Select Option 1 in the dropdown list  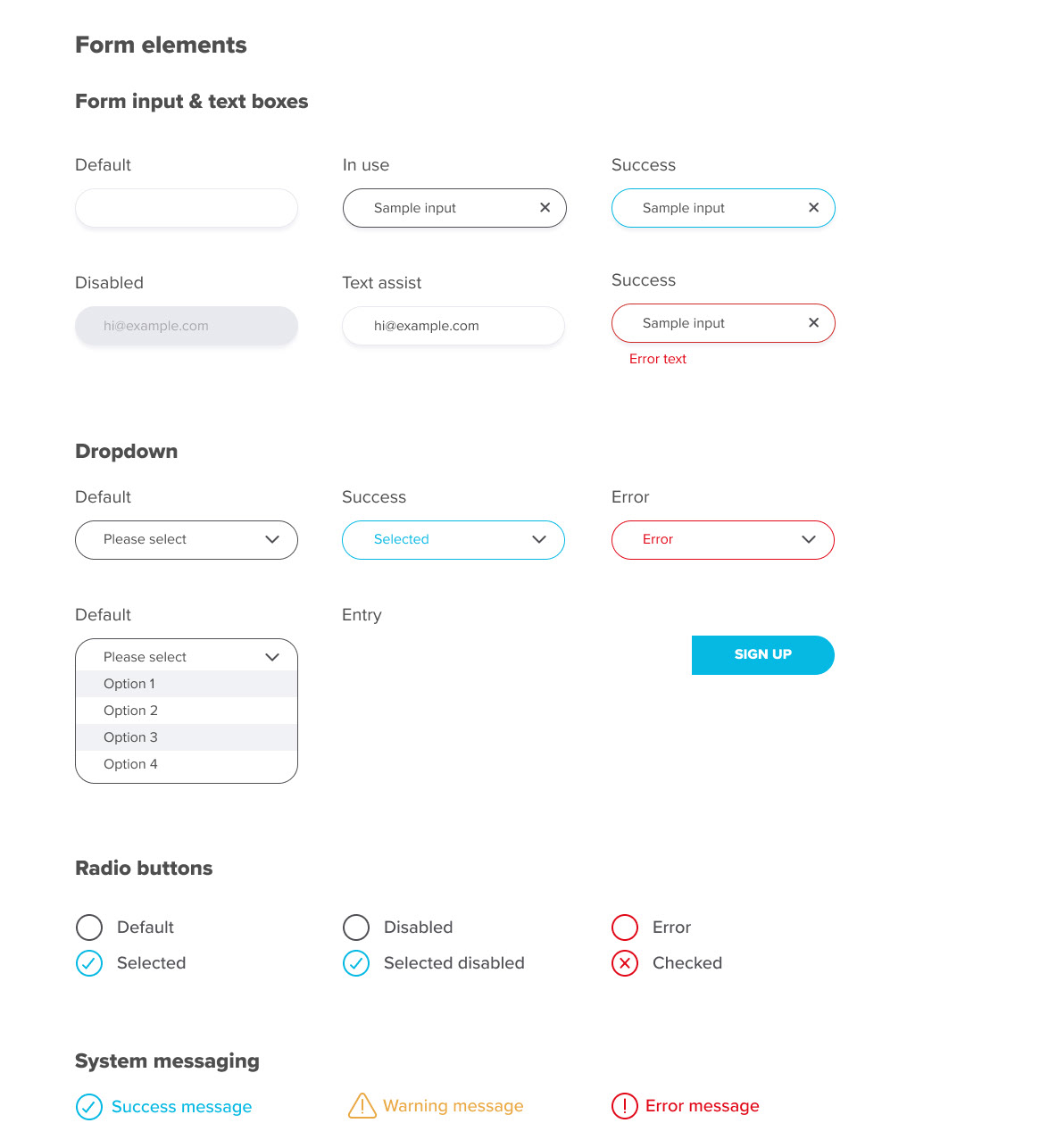click(x=129, y=684)
